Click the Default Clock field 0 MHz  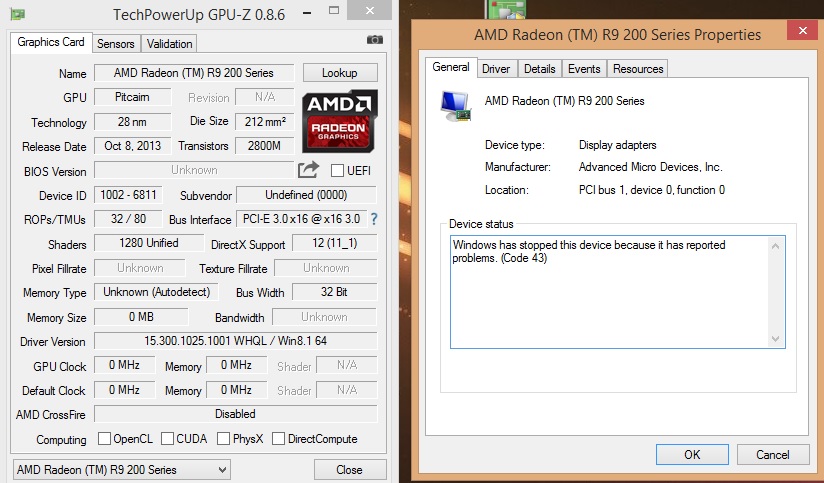coord(125,389)
